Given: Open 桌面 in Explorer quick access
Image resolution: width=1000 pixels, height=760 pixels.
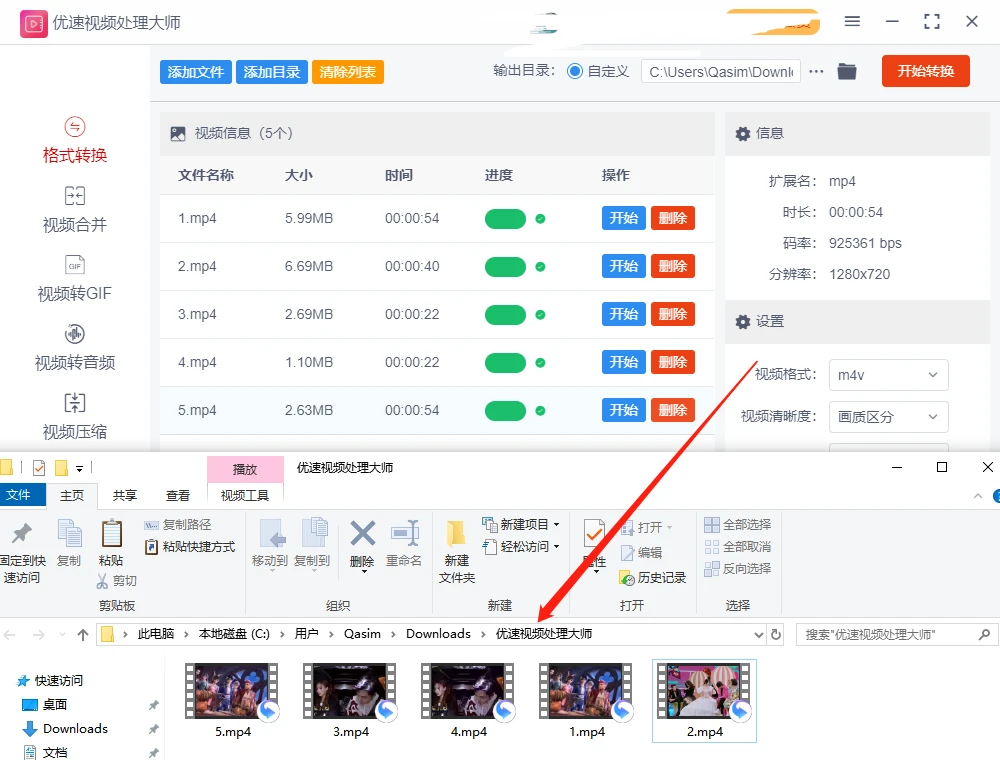Looking at the screenshot, I should point(55,705).
